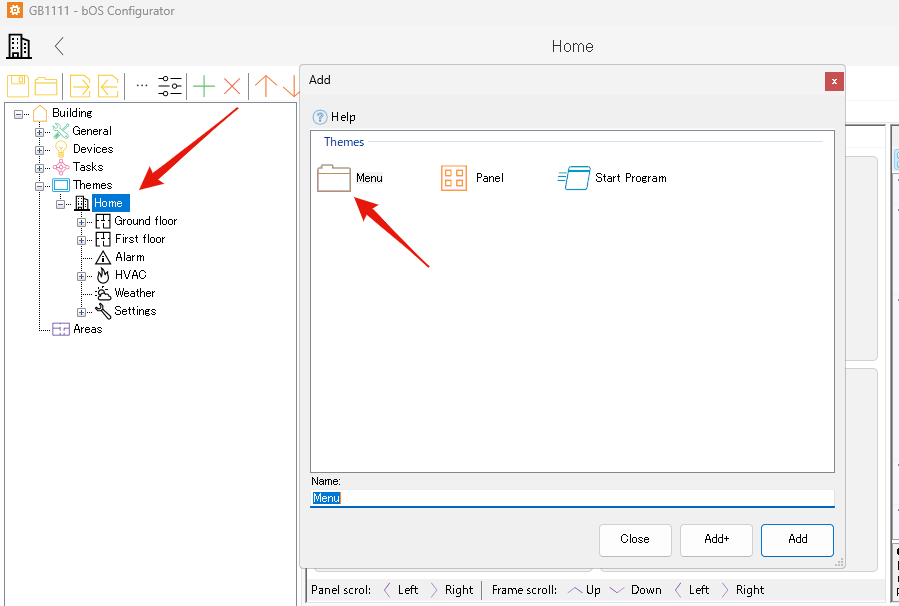The image size is (899, 606).
Task: Click Frame scroll Up button
Action: tap(584, 590)
